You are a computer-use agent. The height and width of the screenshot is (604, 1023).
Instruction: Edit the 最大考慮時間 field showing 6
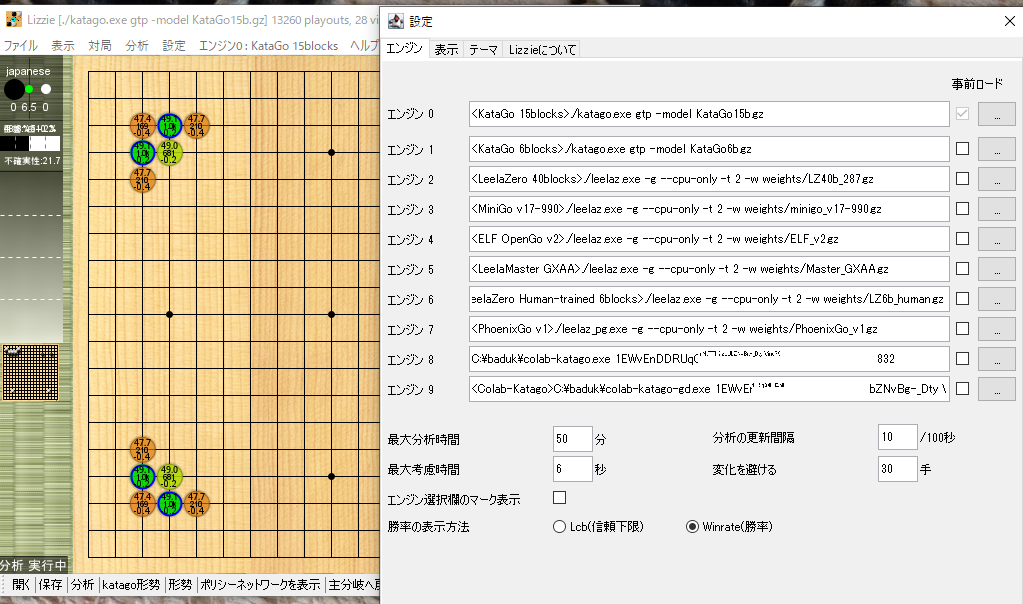tap(572, 469)
